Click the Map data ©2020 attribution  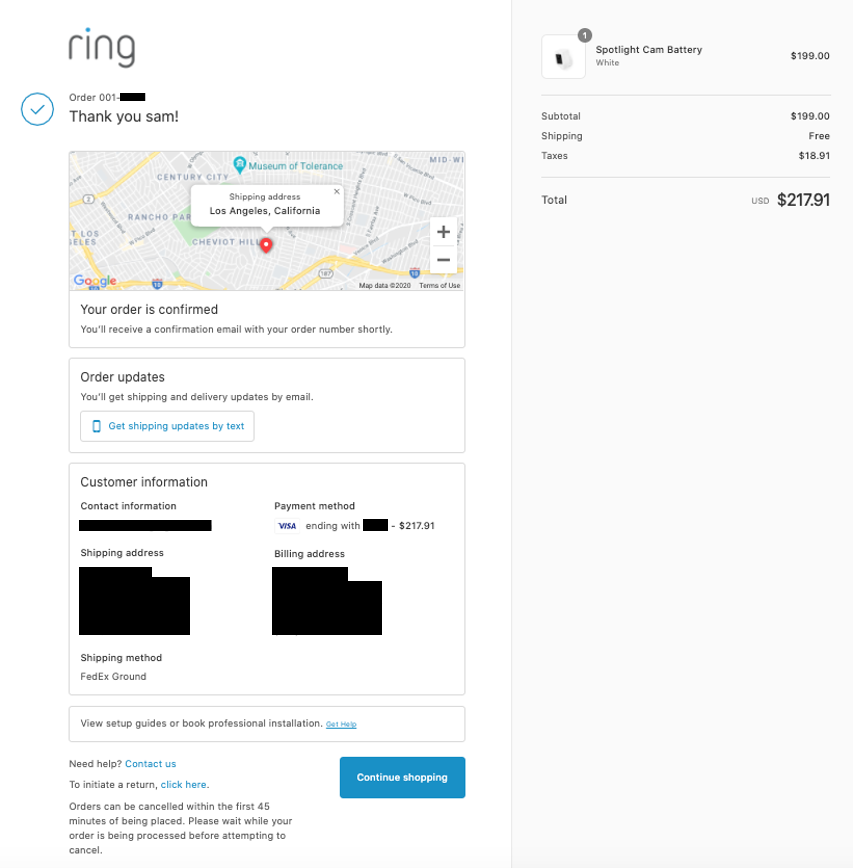coord(385,286)
